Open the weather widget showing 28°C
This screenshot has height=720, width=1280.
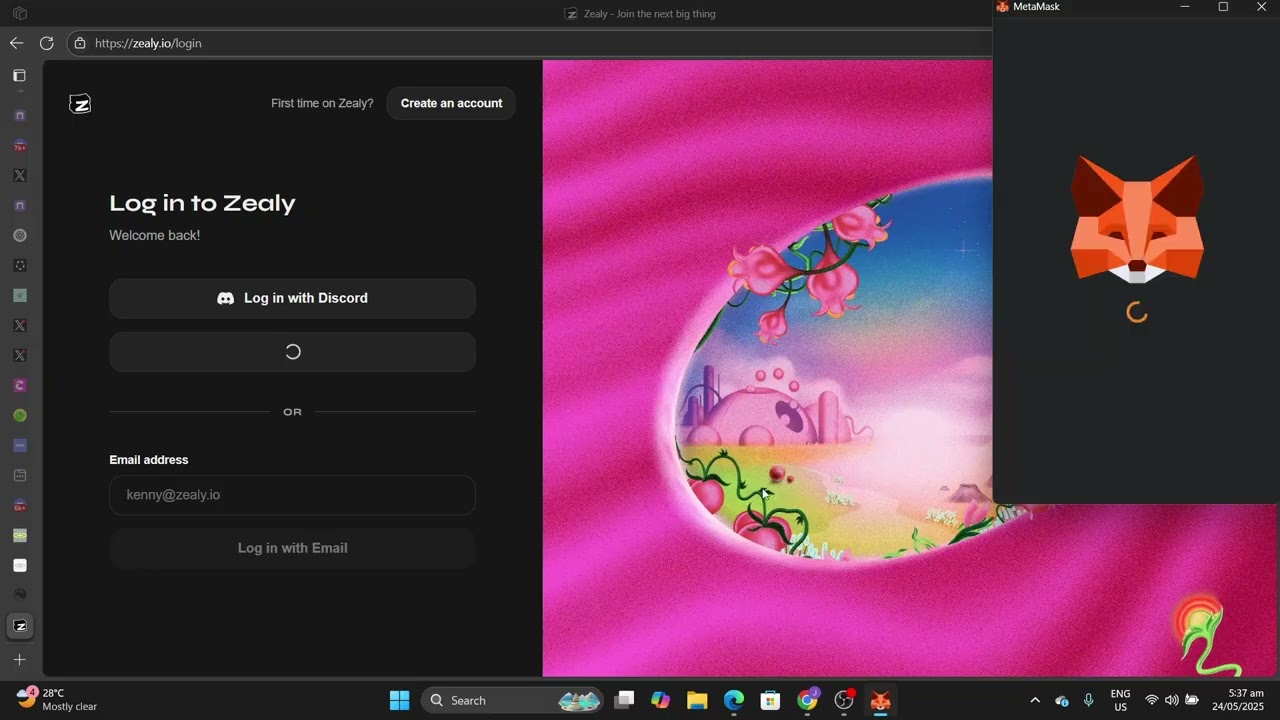tap(57, 699)
